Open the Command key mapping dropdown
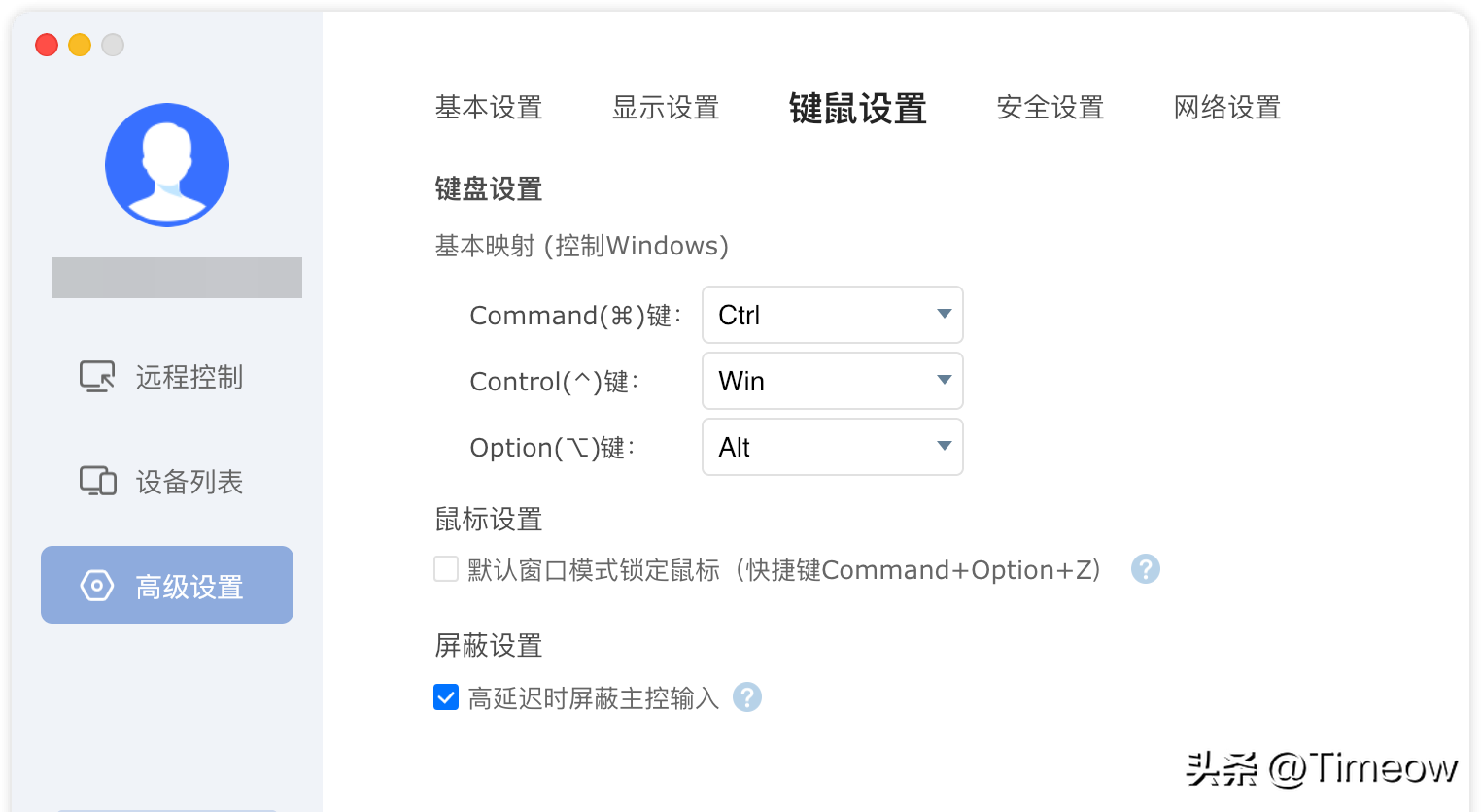1481x812 pixels. [x=832, y=315]
